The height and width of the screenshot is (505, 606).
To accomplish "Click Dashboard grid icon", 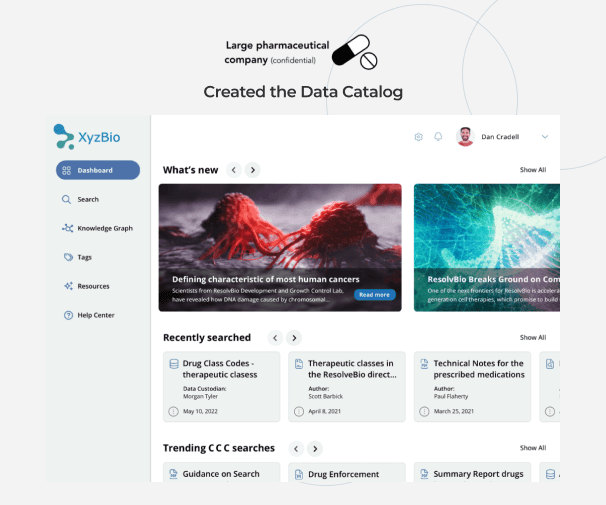I will point(66,170).
